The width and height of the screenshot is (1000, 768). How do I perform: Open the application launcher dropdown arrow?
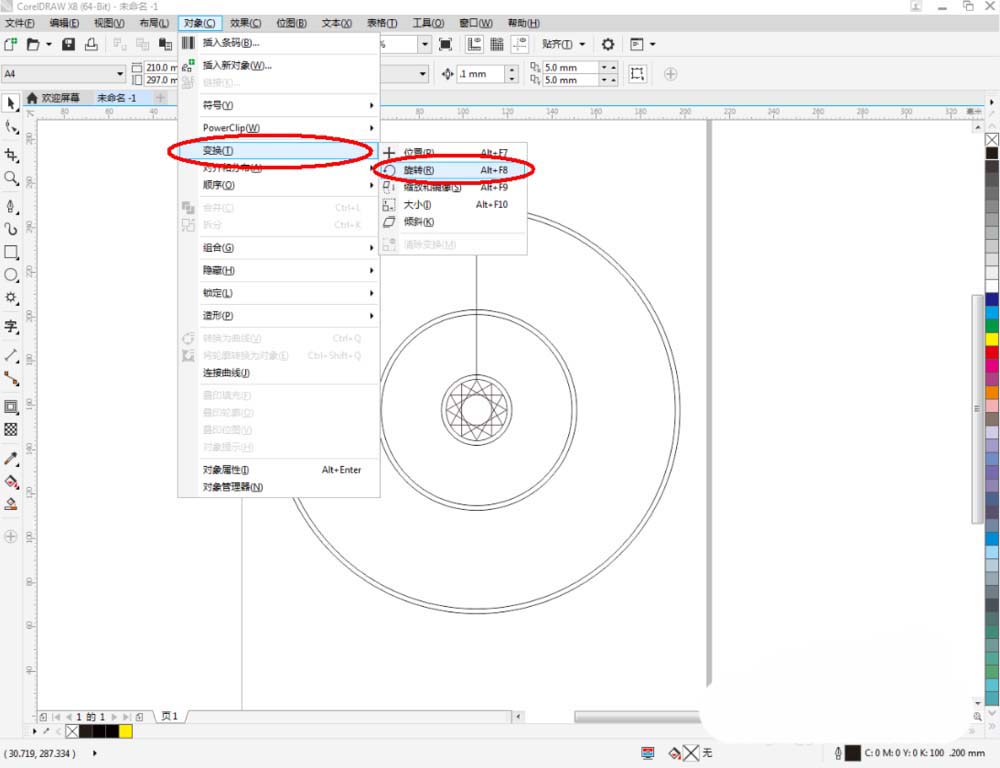point(652,44)
